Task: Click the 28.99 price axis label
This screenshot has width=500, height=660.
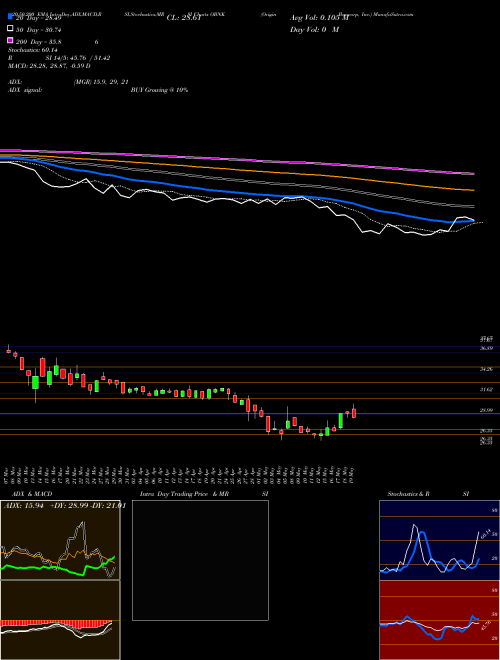Action: [487, 410]
